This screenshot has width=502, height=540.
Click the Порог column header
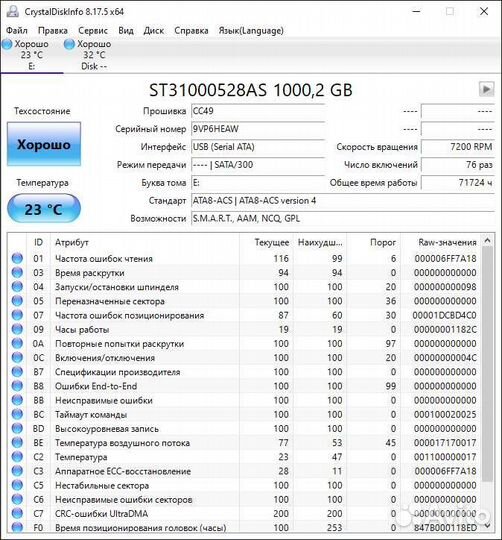pos(373,242)
